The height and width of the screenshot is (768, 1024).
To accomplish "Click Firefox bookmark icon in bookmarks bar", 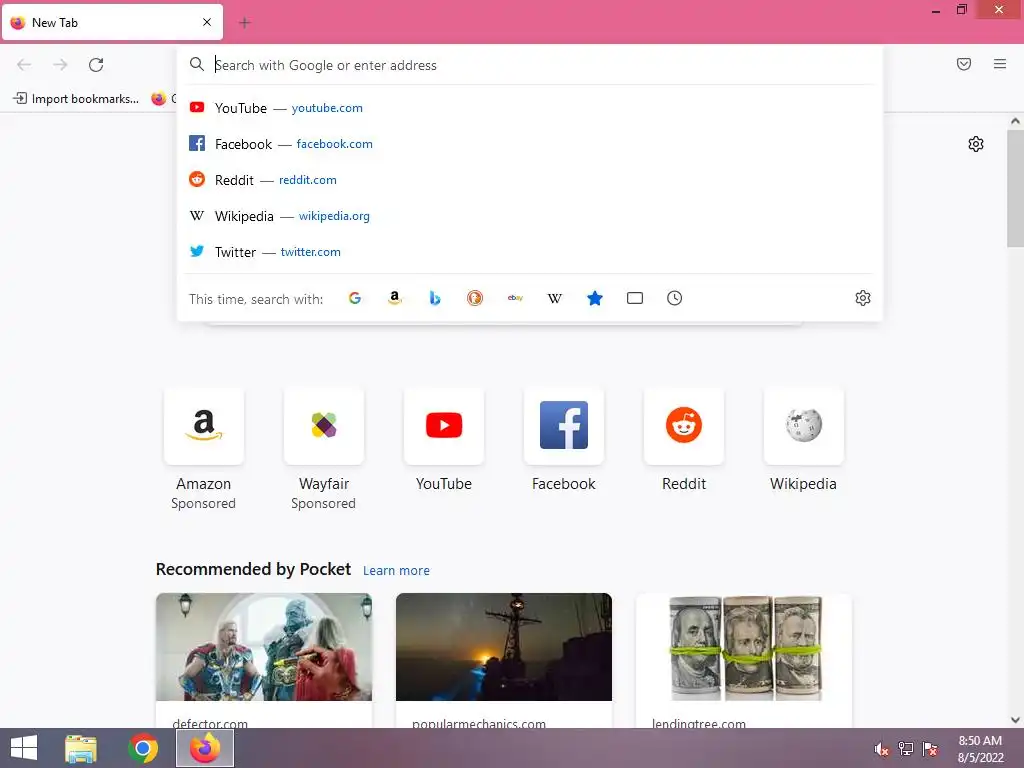I will coord(159,99).
